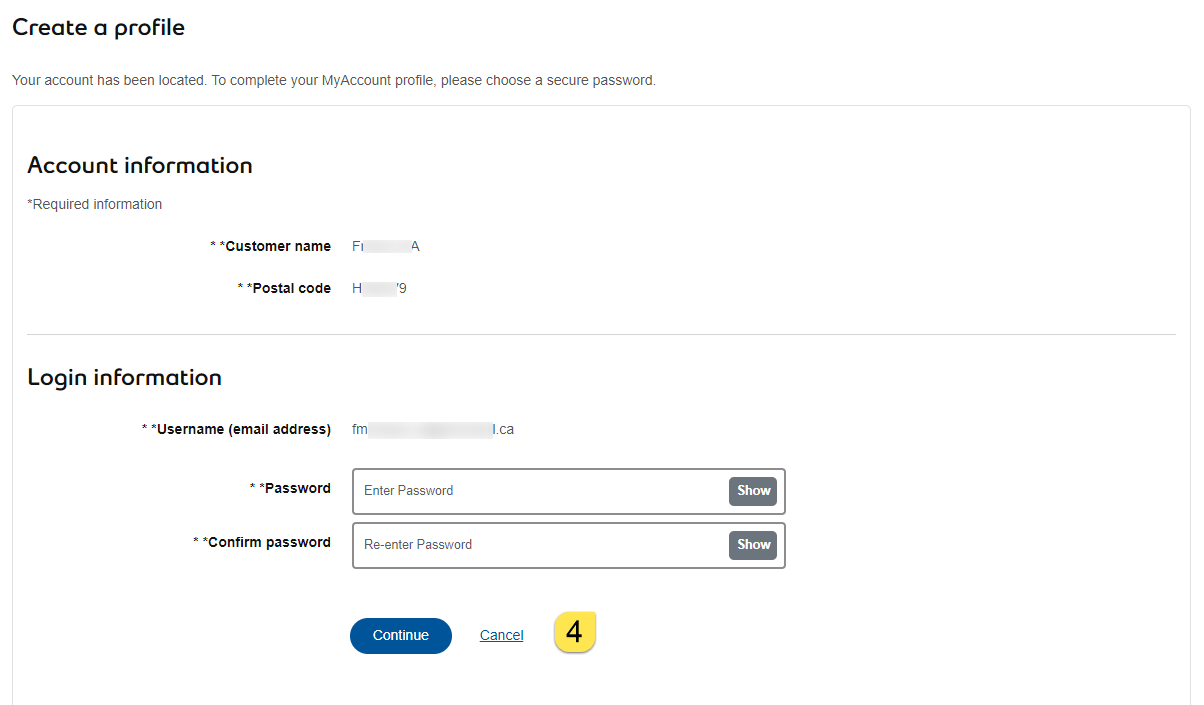Screen dimensions: 1204x705
Task: Show the Password field contents
Action: click(x=753, y=491)
